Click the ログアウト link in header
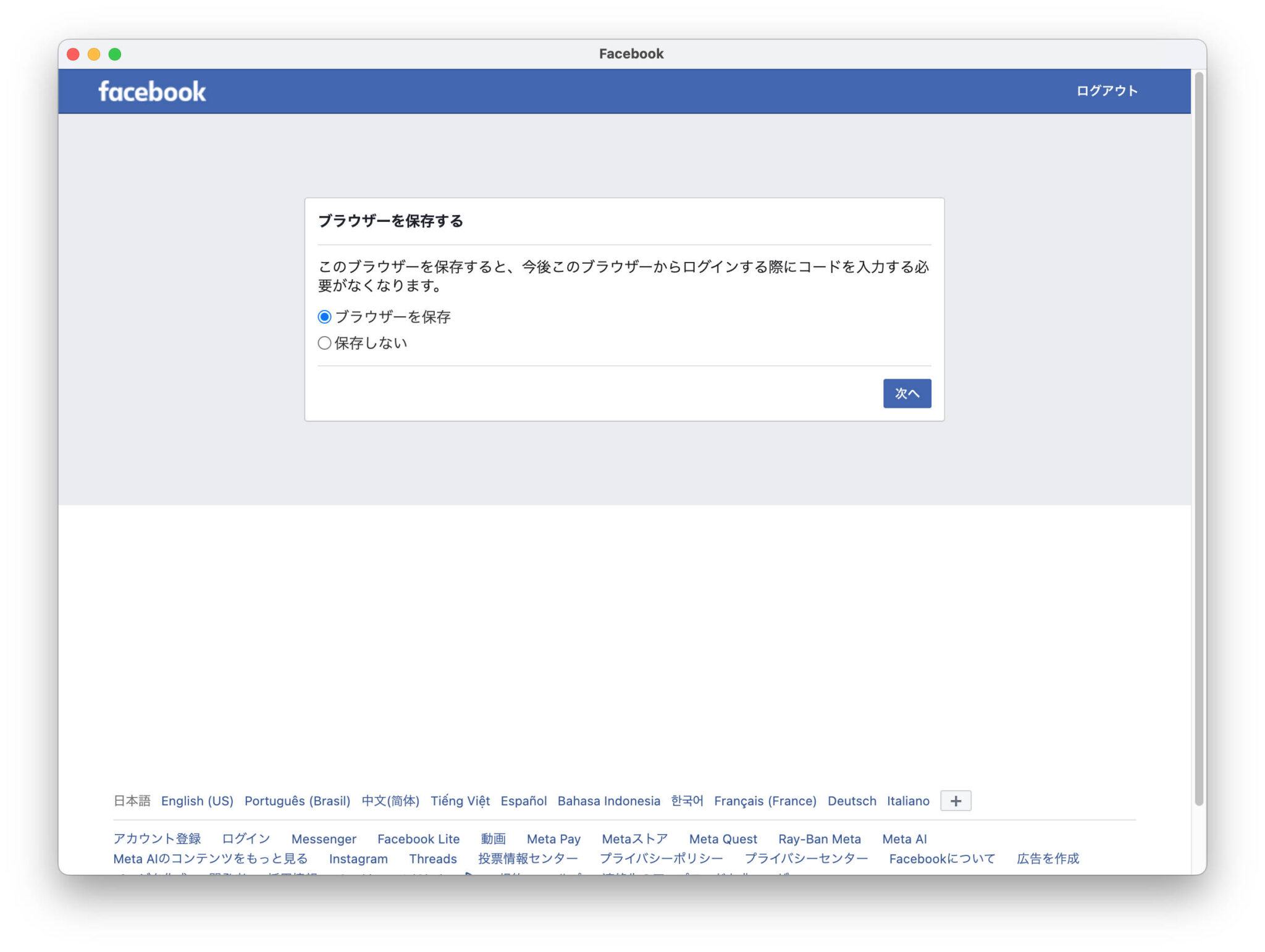The image size is (1265, 952). (x=1106, y=91)
